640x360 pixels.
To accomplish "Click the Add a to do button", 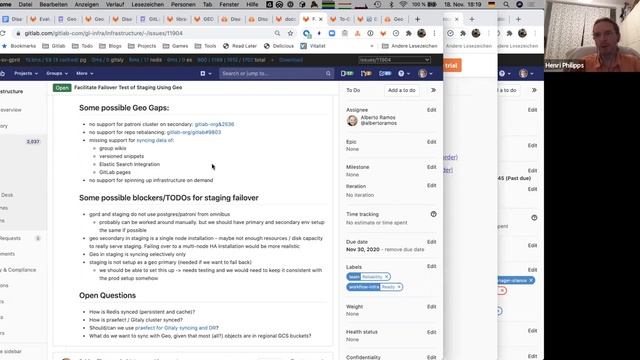I will [x=402, y=90].
